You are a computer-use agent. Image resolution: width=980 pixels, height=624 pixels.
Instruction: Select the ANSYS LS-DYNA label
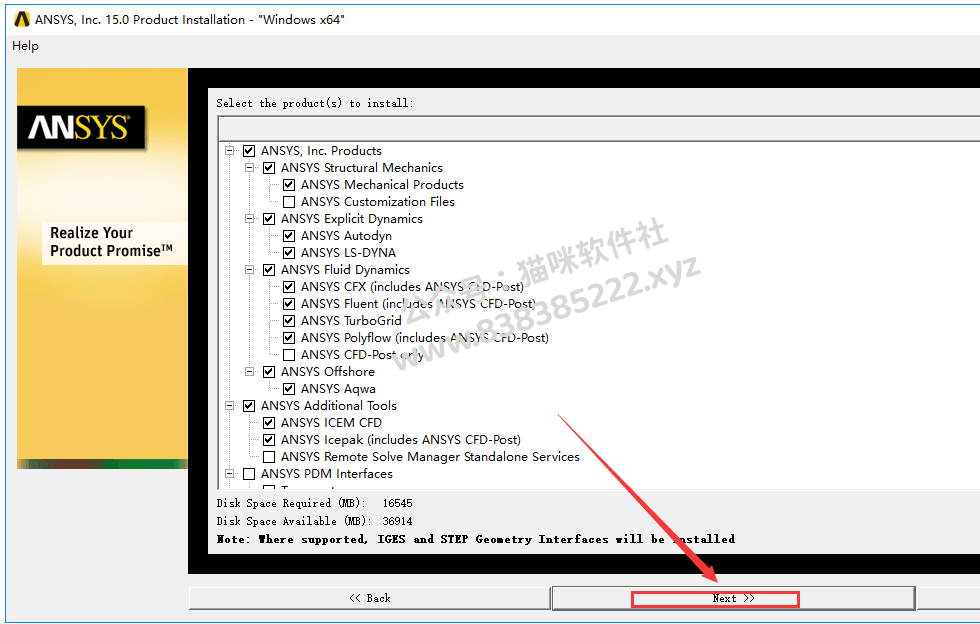coord(348,253)
